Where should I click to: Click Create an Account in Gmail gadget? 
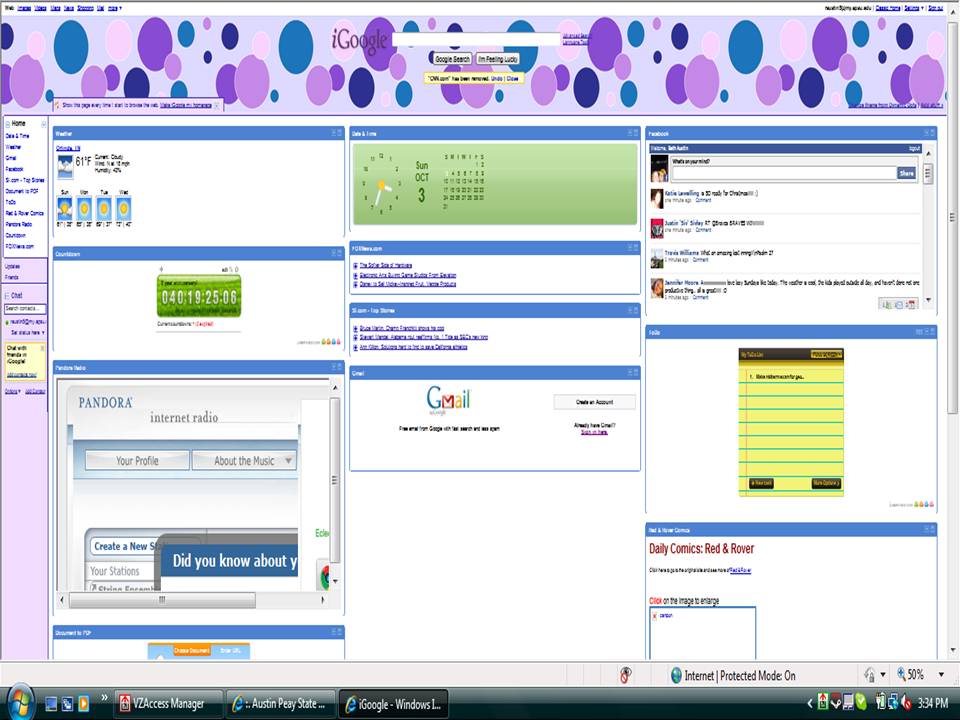tap(594, 402)
